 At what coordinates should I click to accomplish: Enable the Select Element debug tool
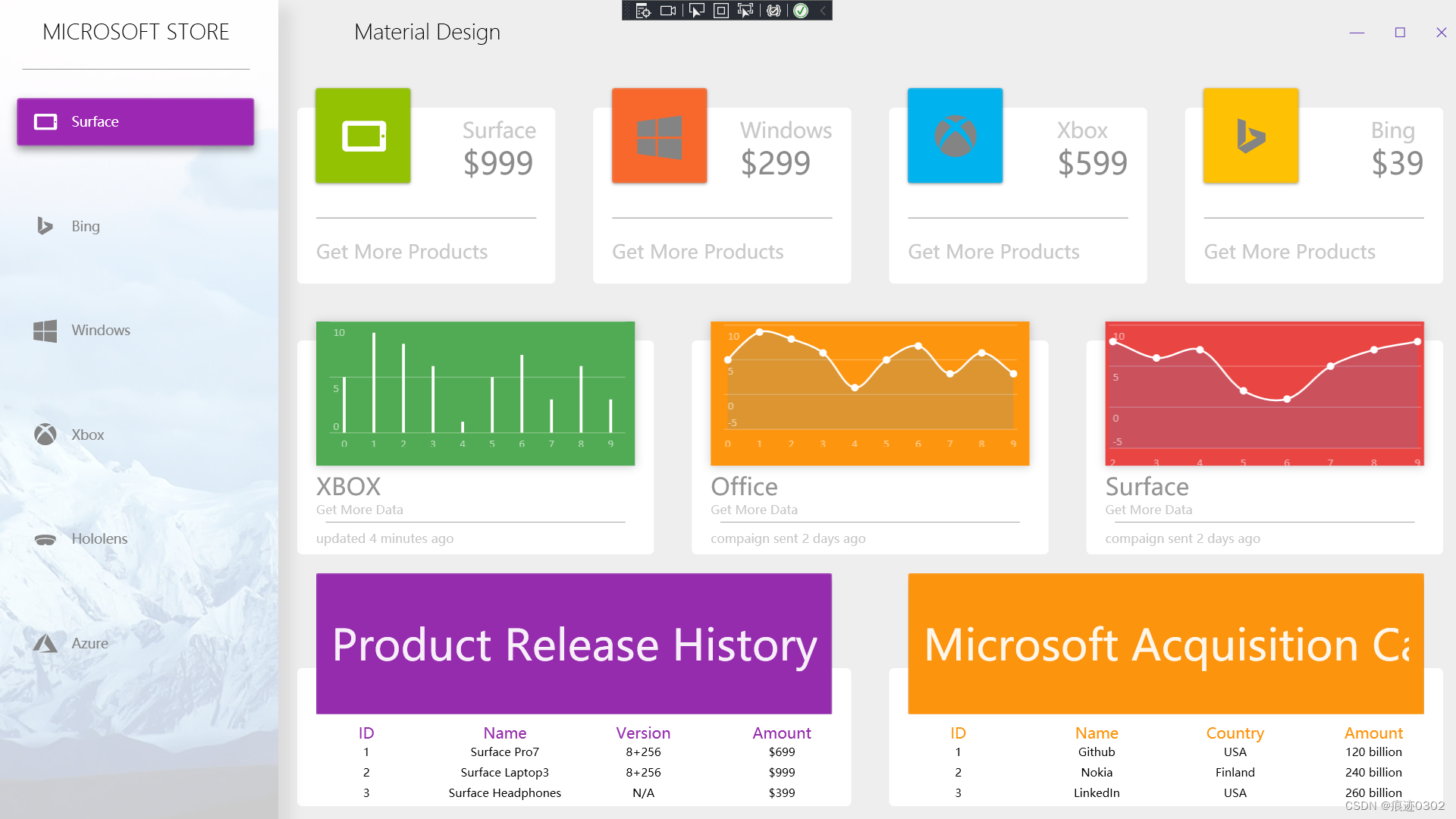pyautogui.click(x=696, y=11)
